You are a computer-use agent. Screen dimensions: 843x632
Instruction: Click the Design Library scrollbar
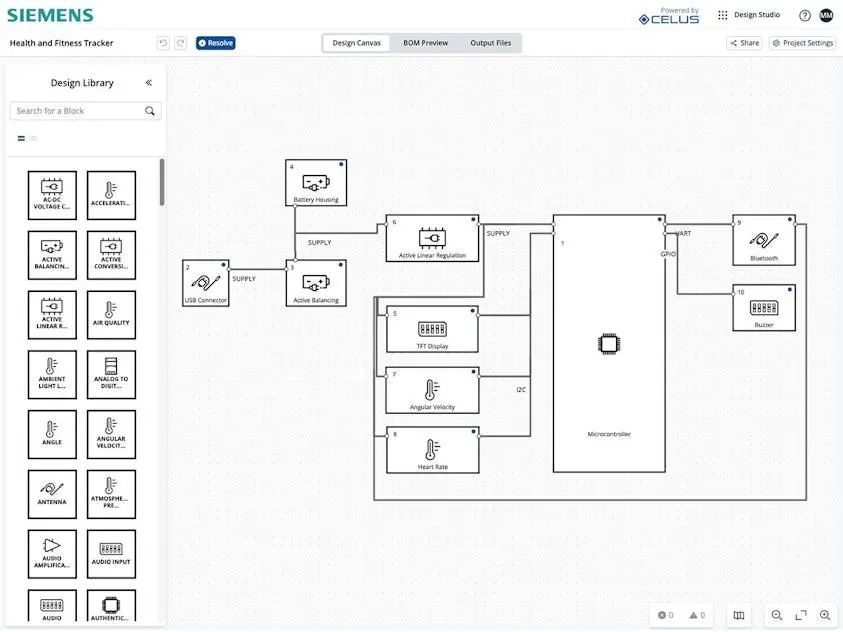pos(162,182)
